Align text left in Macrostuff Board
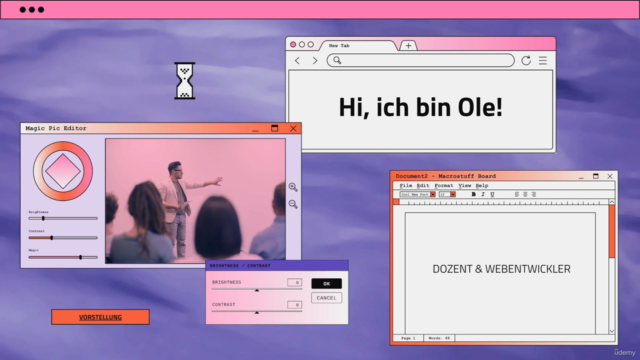 [517, 194]
